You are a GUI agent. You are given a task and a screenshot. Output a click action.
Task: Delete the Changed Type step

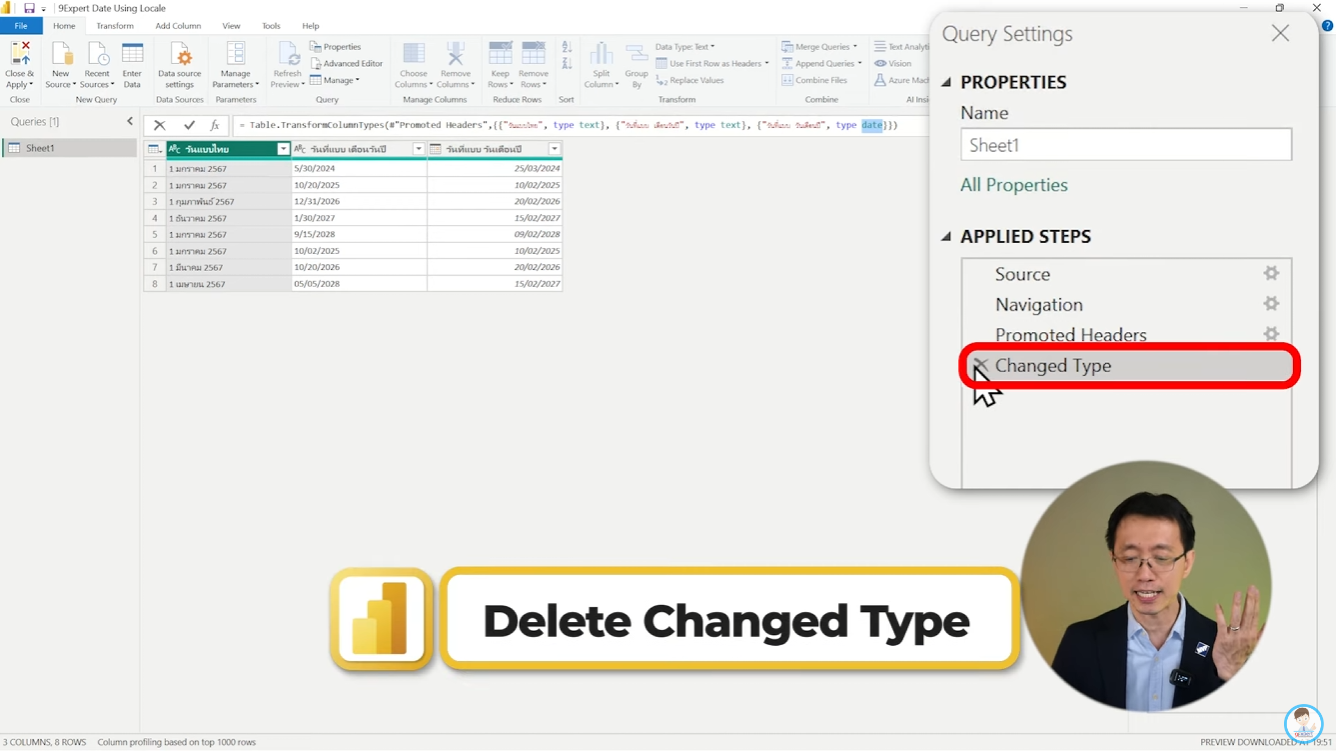point(980,366)
